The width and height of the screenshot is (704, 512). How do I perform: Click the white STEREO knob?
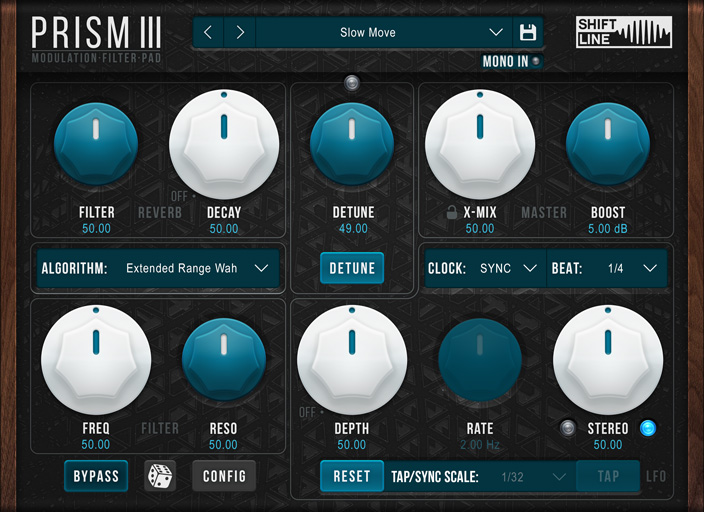(x=608, y=360)
